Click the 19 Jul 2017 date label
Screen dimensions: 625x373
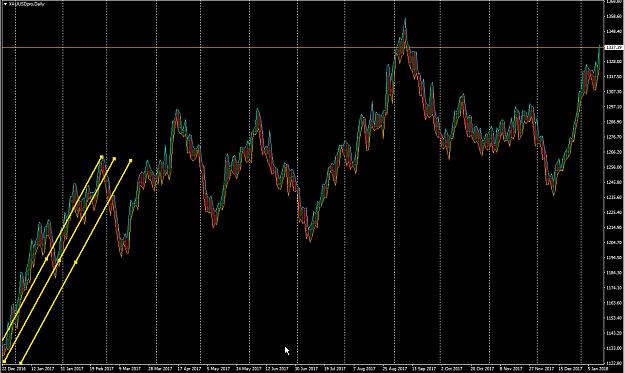point(335,369)
